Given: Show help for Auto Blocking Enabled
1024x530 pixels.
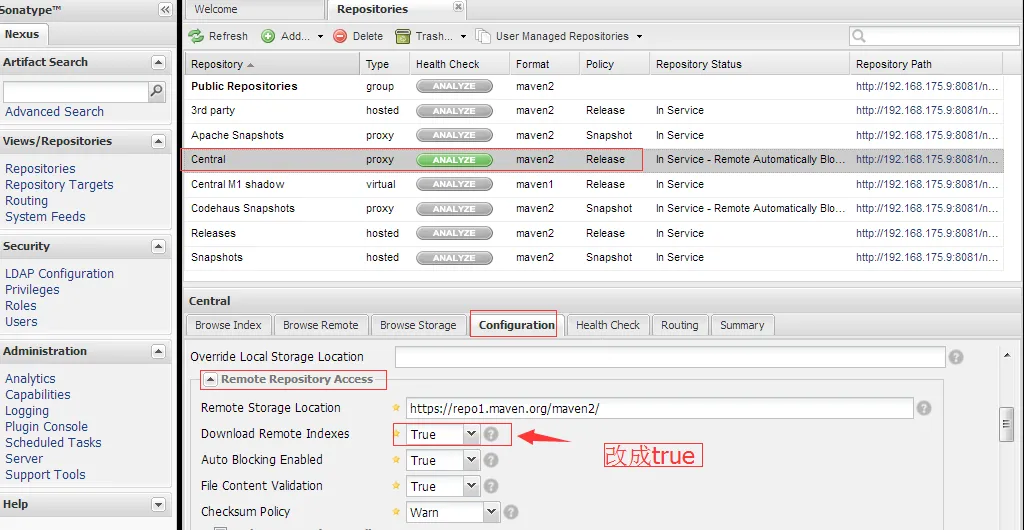Looking at the screenshot, I should pyautogui.click(x=491, y=460).
